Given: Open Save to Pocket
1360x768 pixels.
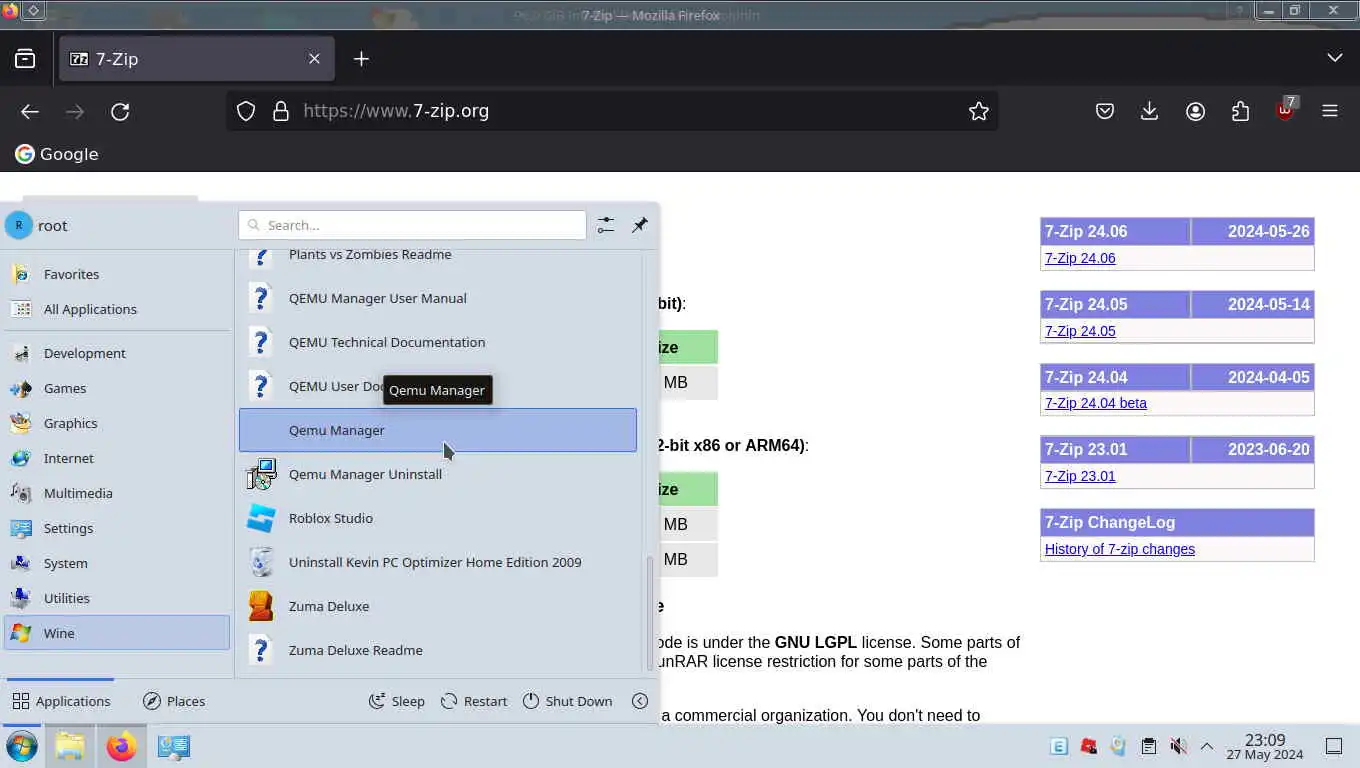Looking at the screenshot, I should click(1105, 111).
